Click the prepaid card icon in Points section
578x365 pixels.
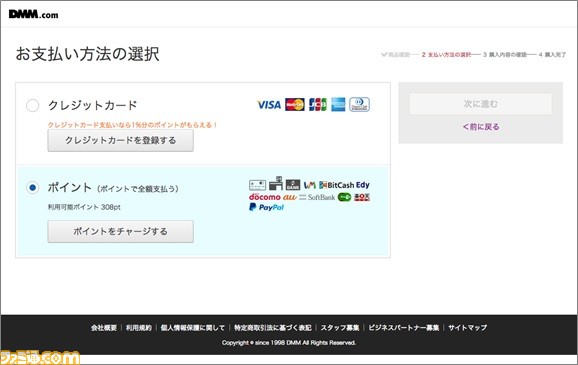point(257,185)
